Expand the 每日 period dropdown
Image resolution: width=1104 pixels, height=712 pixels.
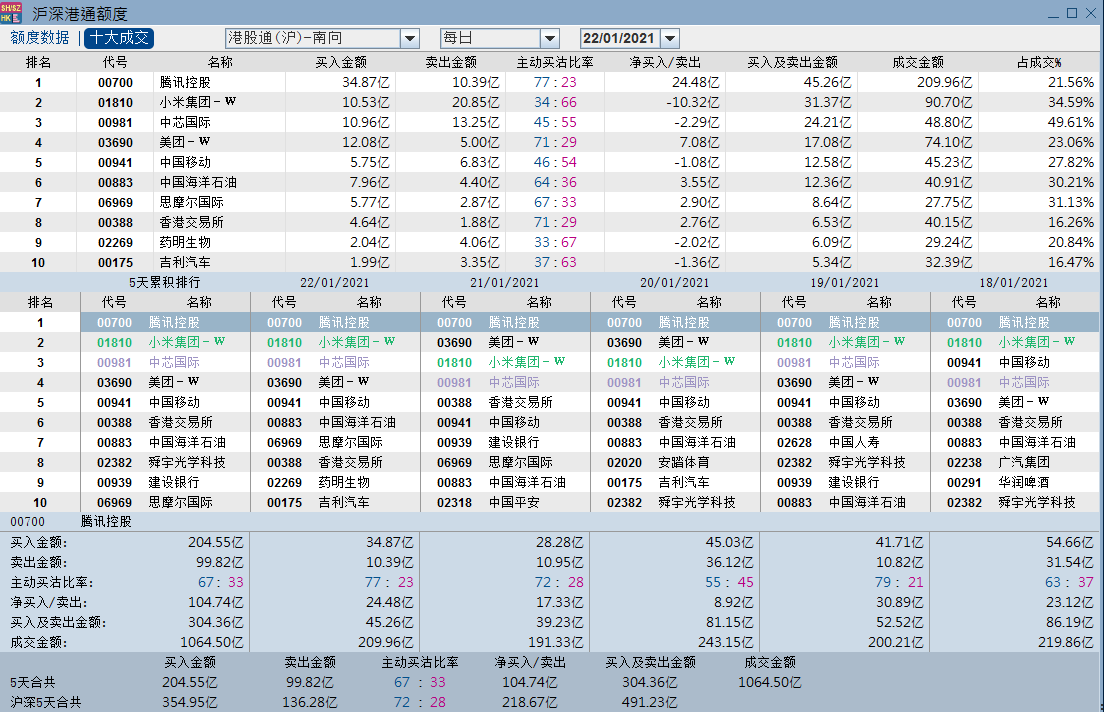[x=550, y=38]
